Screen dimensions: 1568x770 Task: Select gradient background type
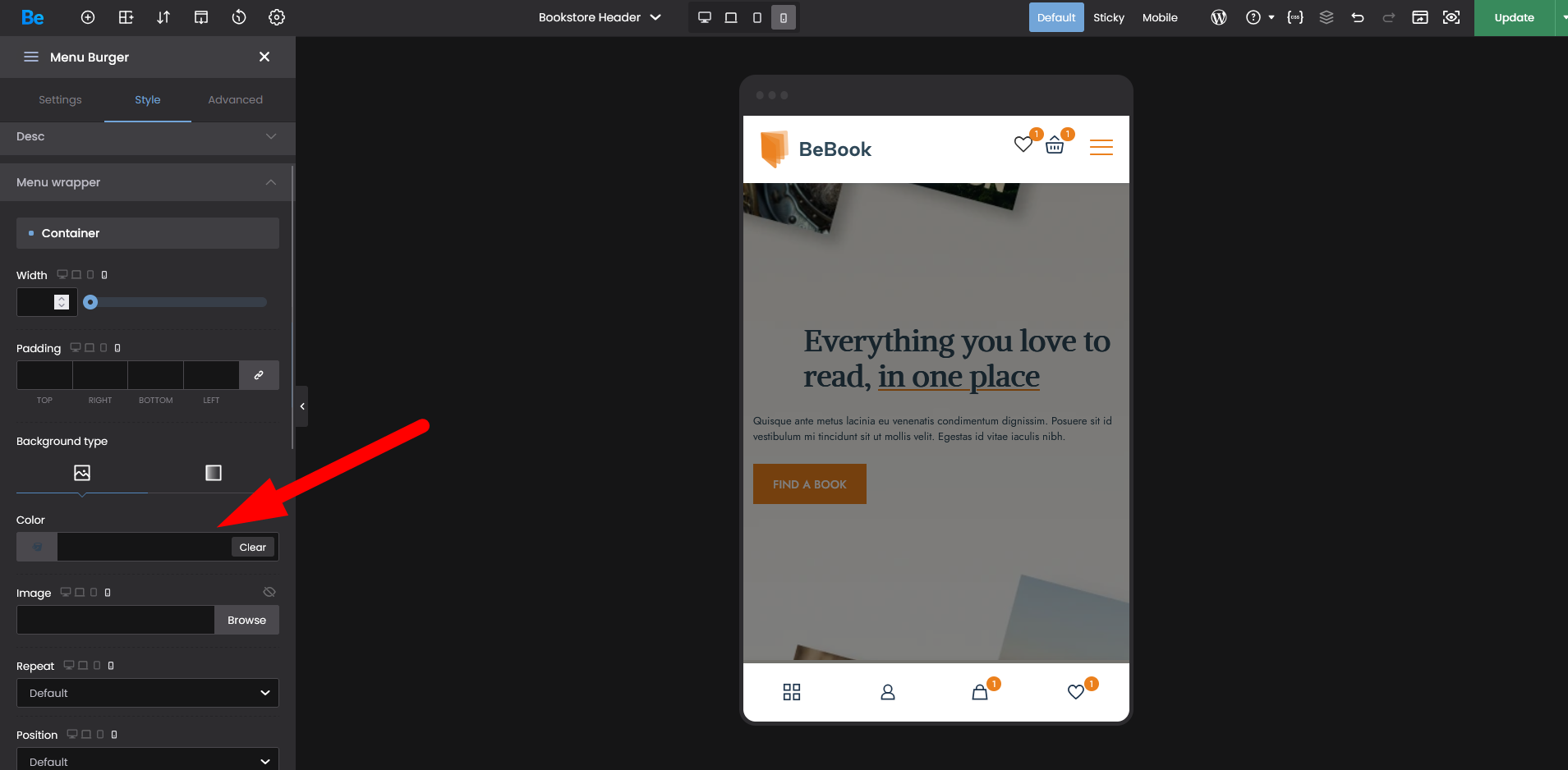pos(214,473)
